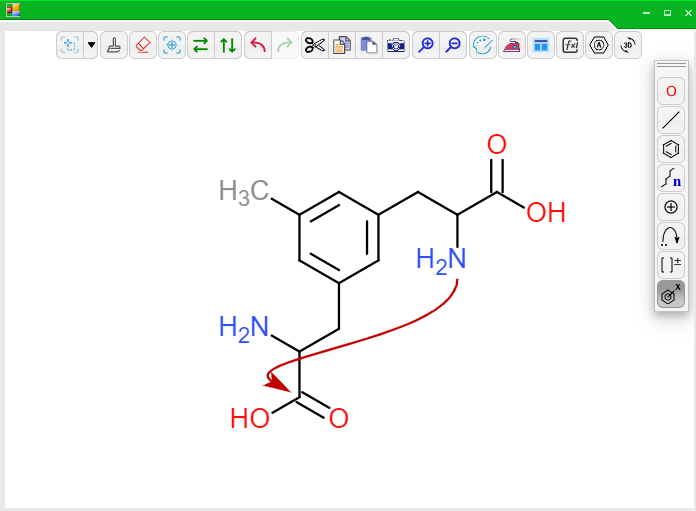Image resolution: width=696 pixels, height=511 pixels.
Task: Click the upper H2N amino group
Action: point(441,260)
